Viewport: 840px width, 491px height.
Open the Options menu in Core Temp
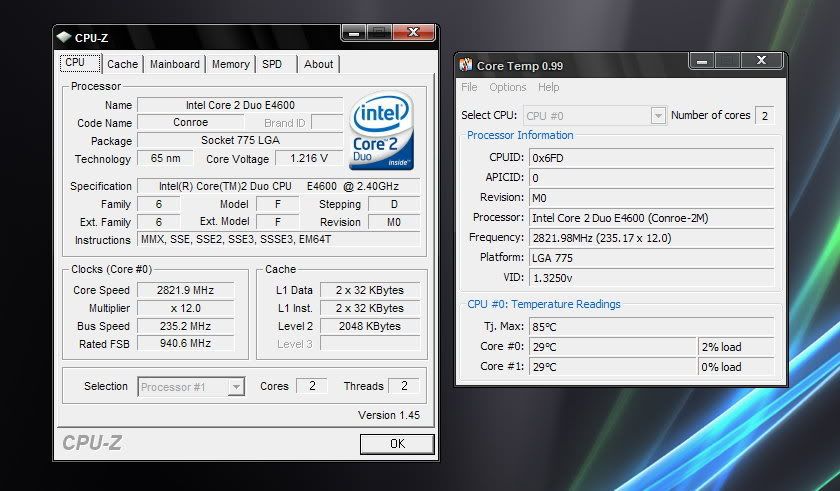pos(507,87)
